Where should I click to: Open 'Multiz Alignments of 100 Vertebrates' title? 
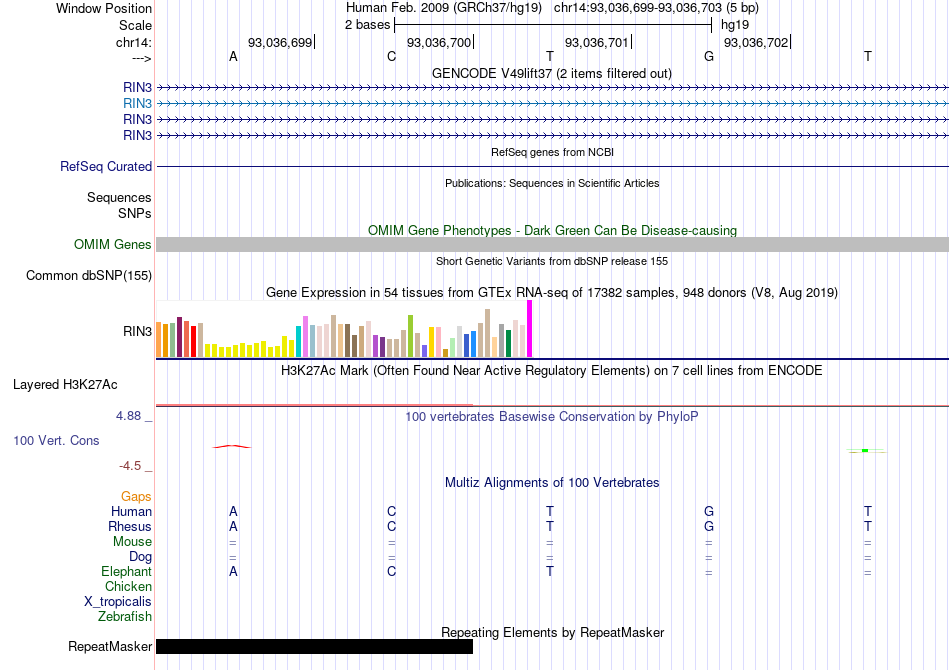552,483
